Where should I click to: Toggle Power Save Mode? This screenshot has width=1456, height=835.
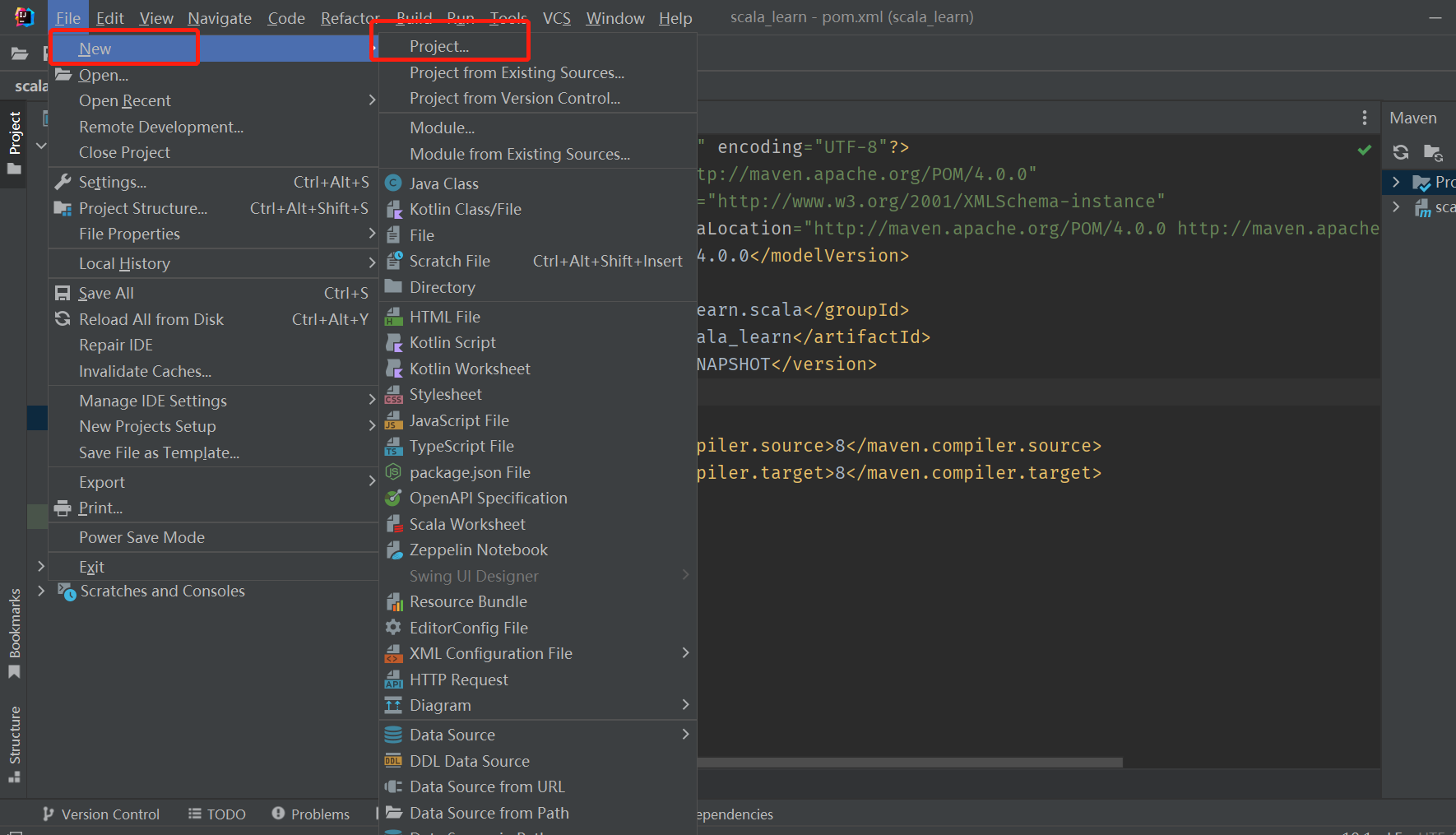pyautogui.click(x=214, y=537)
